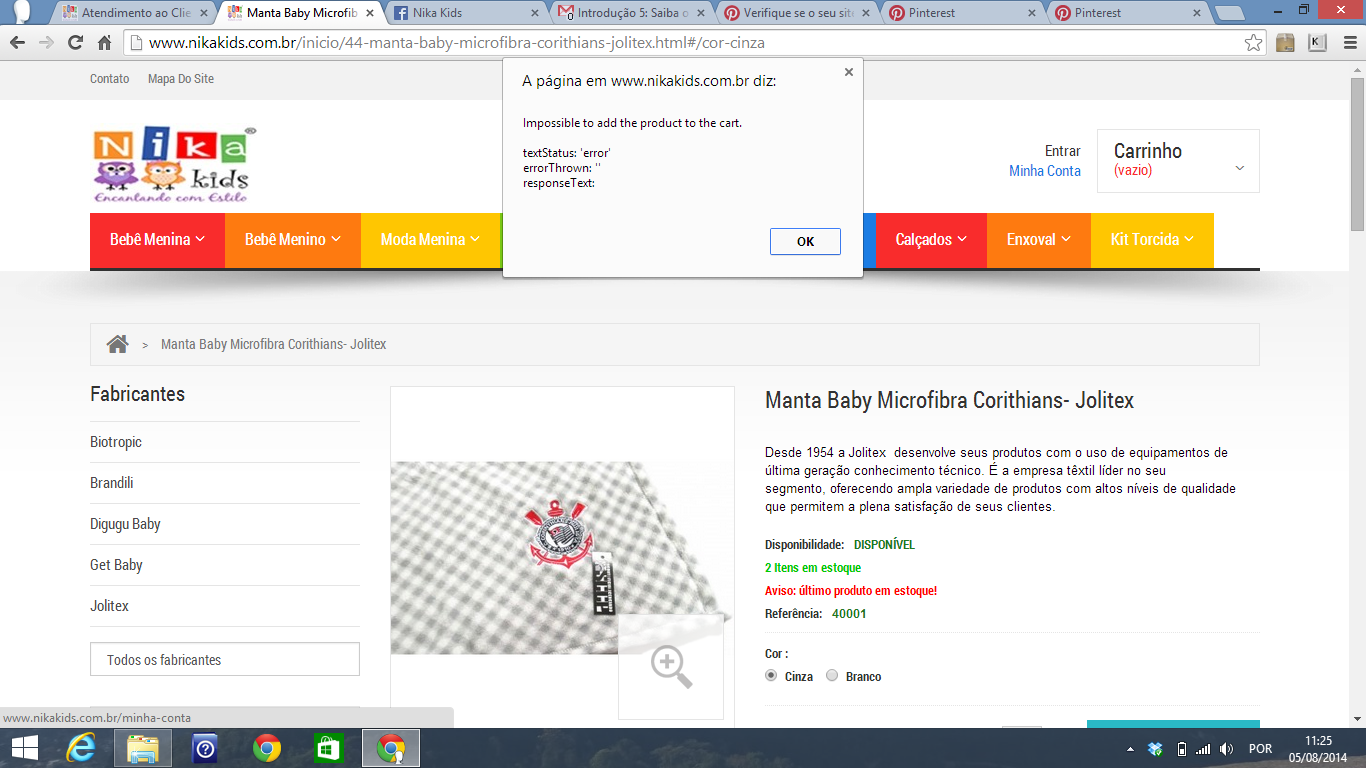Click the battery tray icon

tap(1181, 749)
